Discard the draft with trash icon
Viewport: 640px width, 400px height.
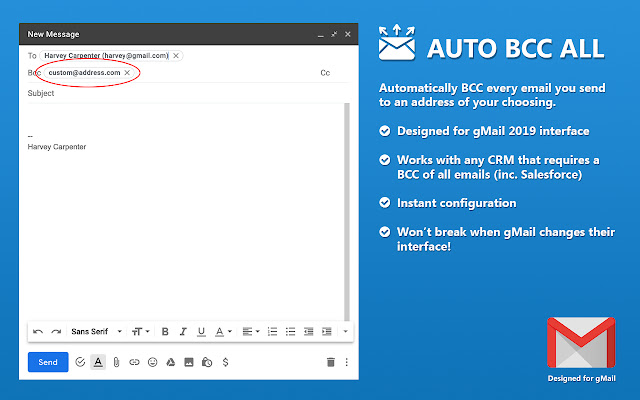[331, 362]
